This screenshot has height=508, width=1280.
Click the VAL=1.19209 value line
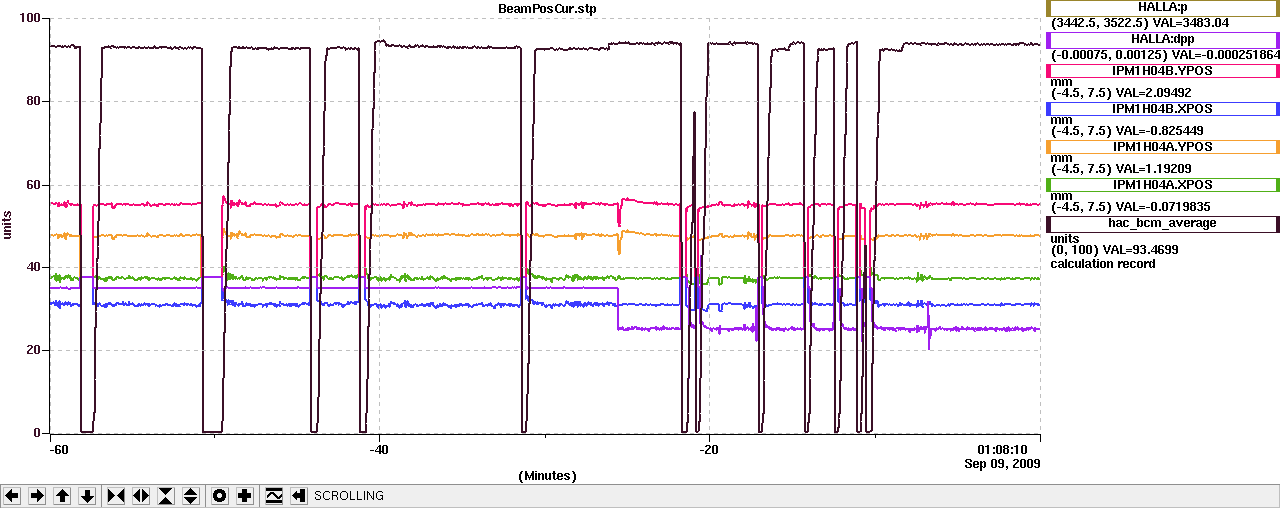coord(1121,169)
